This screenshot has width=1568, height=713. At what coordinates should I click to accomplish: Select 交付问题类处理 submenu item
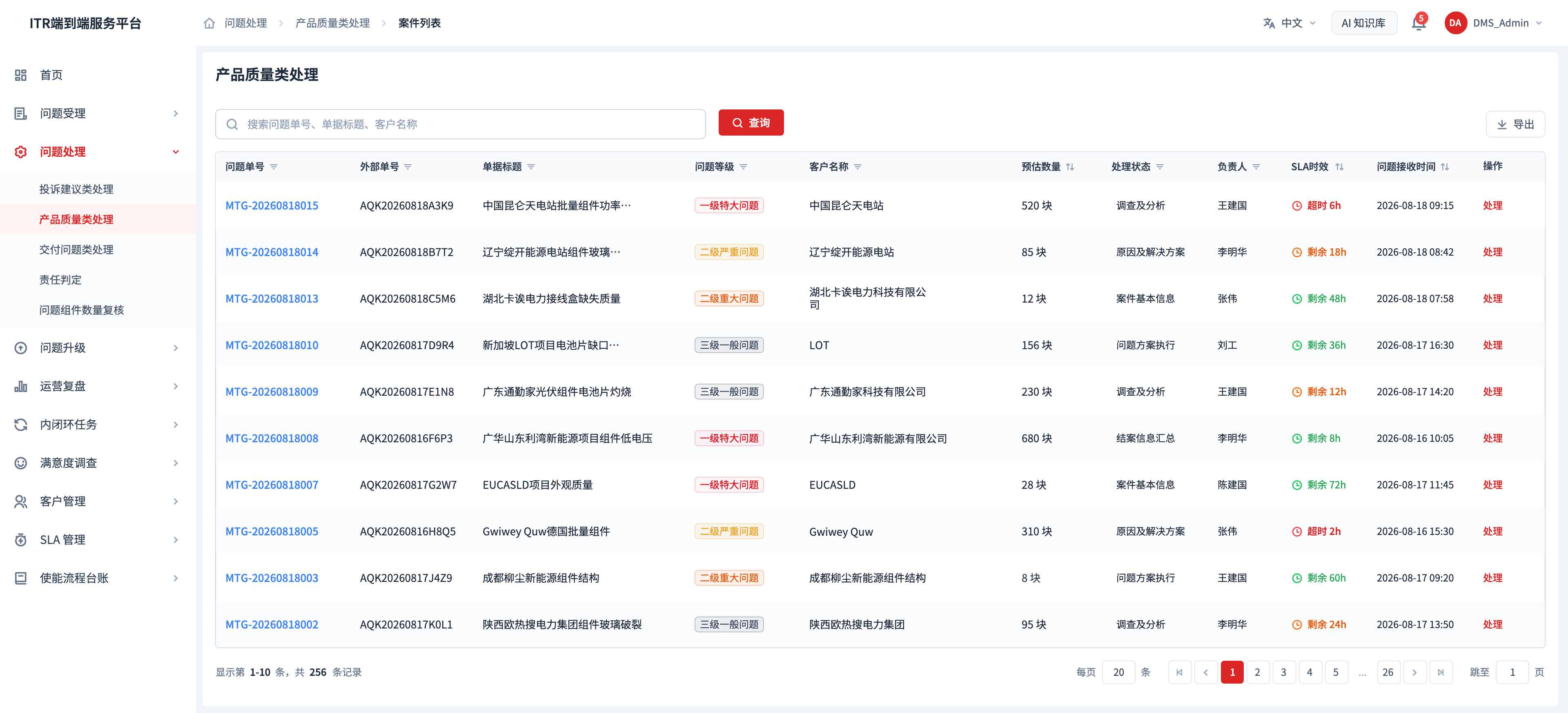pyautogui.click(x=98, y=250)
